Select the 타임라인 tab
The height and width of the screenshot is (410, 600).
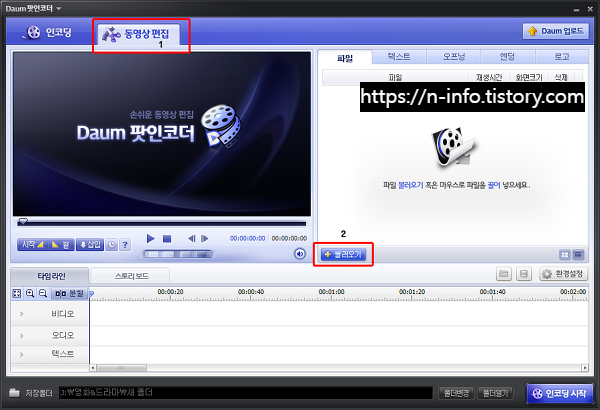[x=51, y=276]
